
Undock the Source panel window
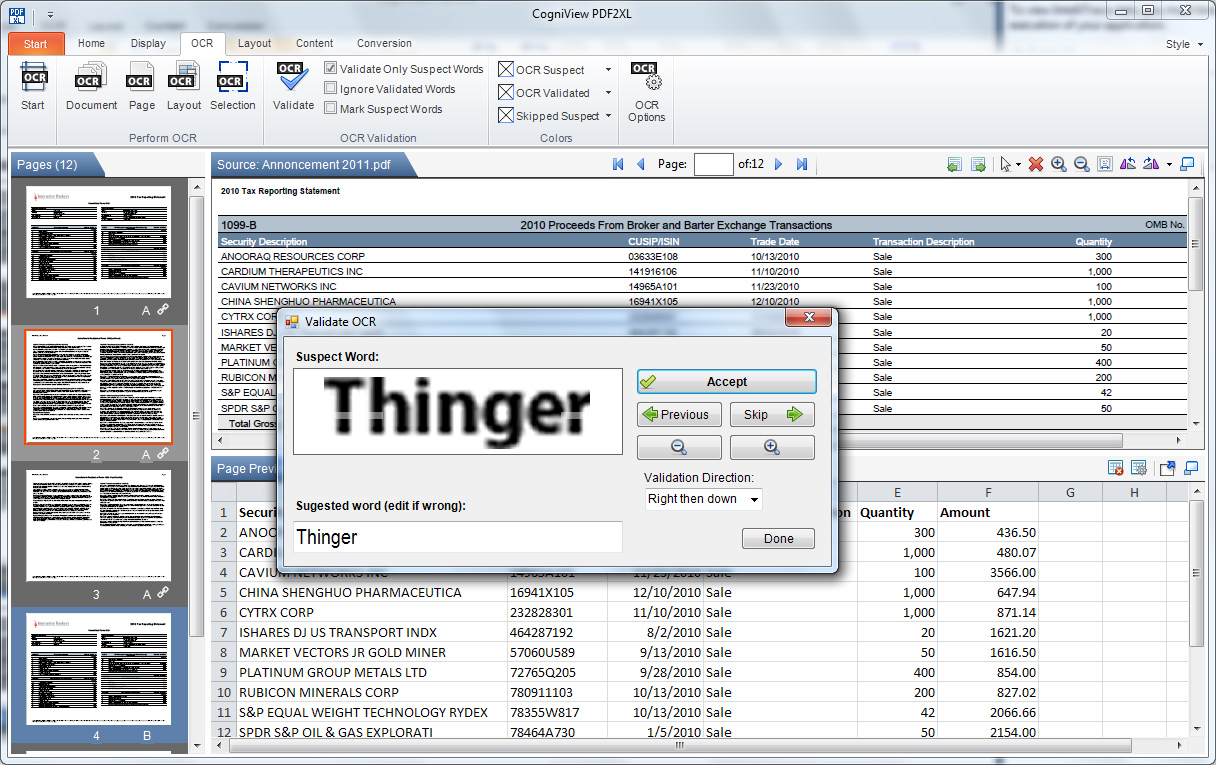tap(1188, 164)
